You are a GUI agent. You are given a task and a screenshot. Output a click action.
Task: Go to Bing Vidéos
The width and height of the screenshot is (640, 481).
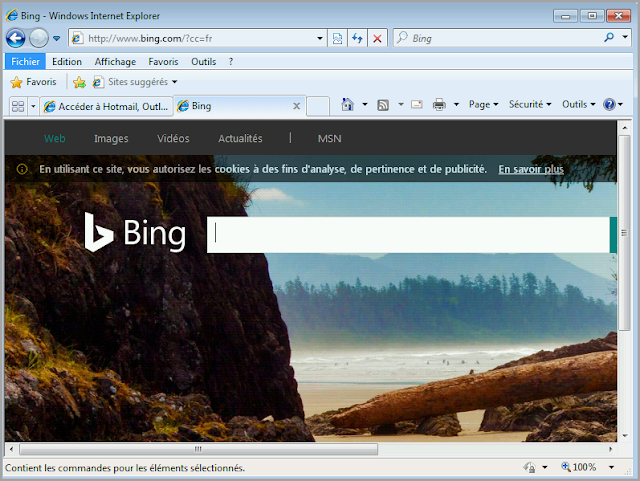(x=173, y=138)
